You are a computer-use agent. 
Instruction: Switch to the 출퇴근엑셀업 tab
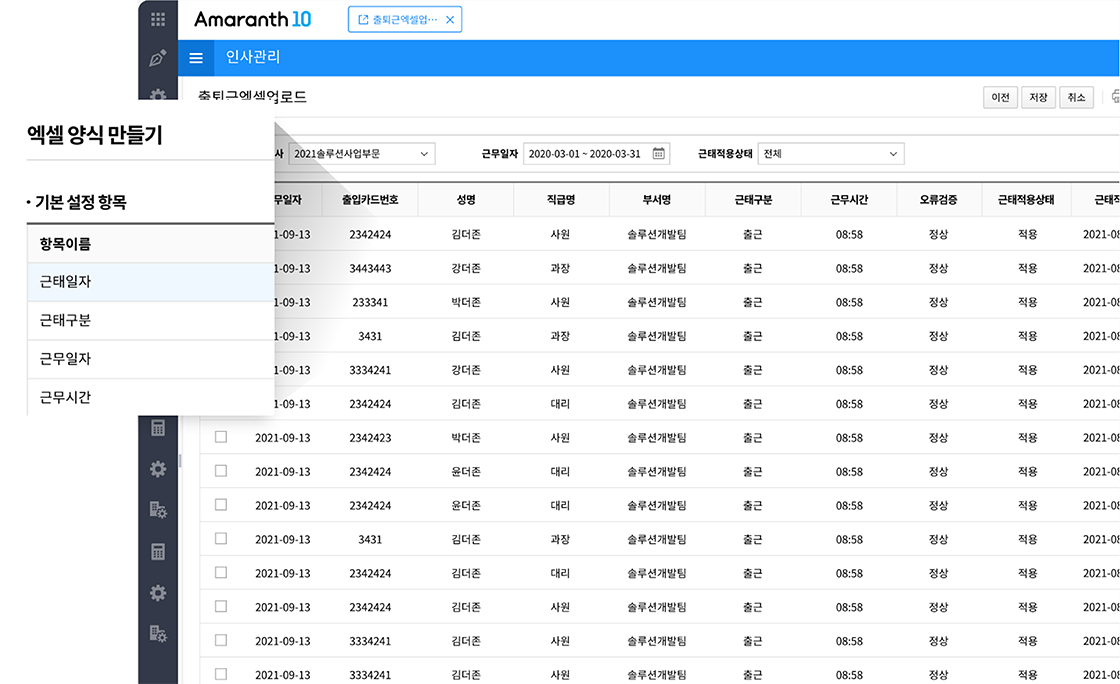coord(405,20)
